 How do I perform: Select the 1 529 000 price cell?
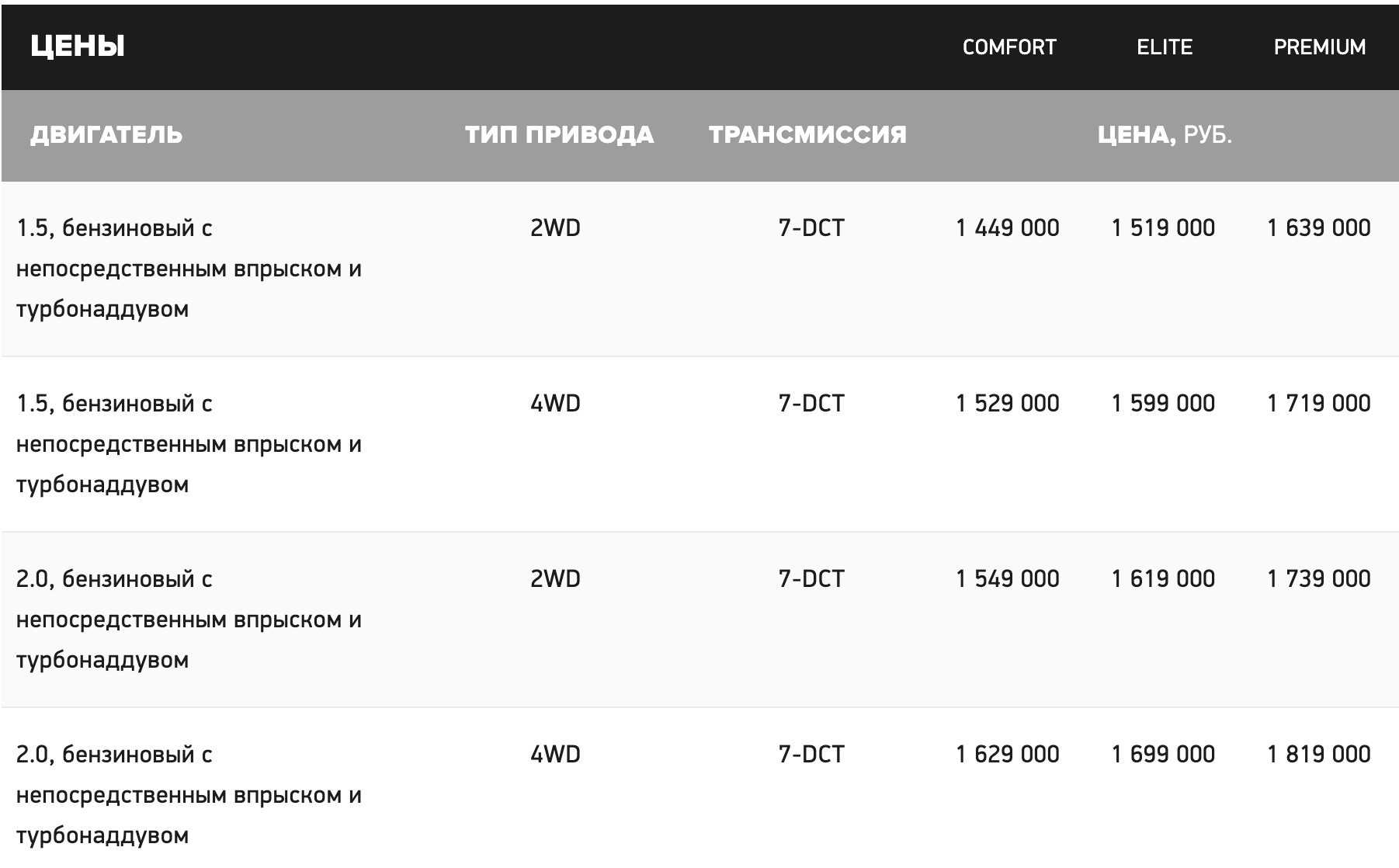pos(1008,404)
